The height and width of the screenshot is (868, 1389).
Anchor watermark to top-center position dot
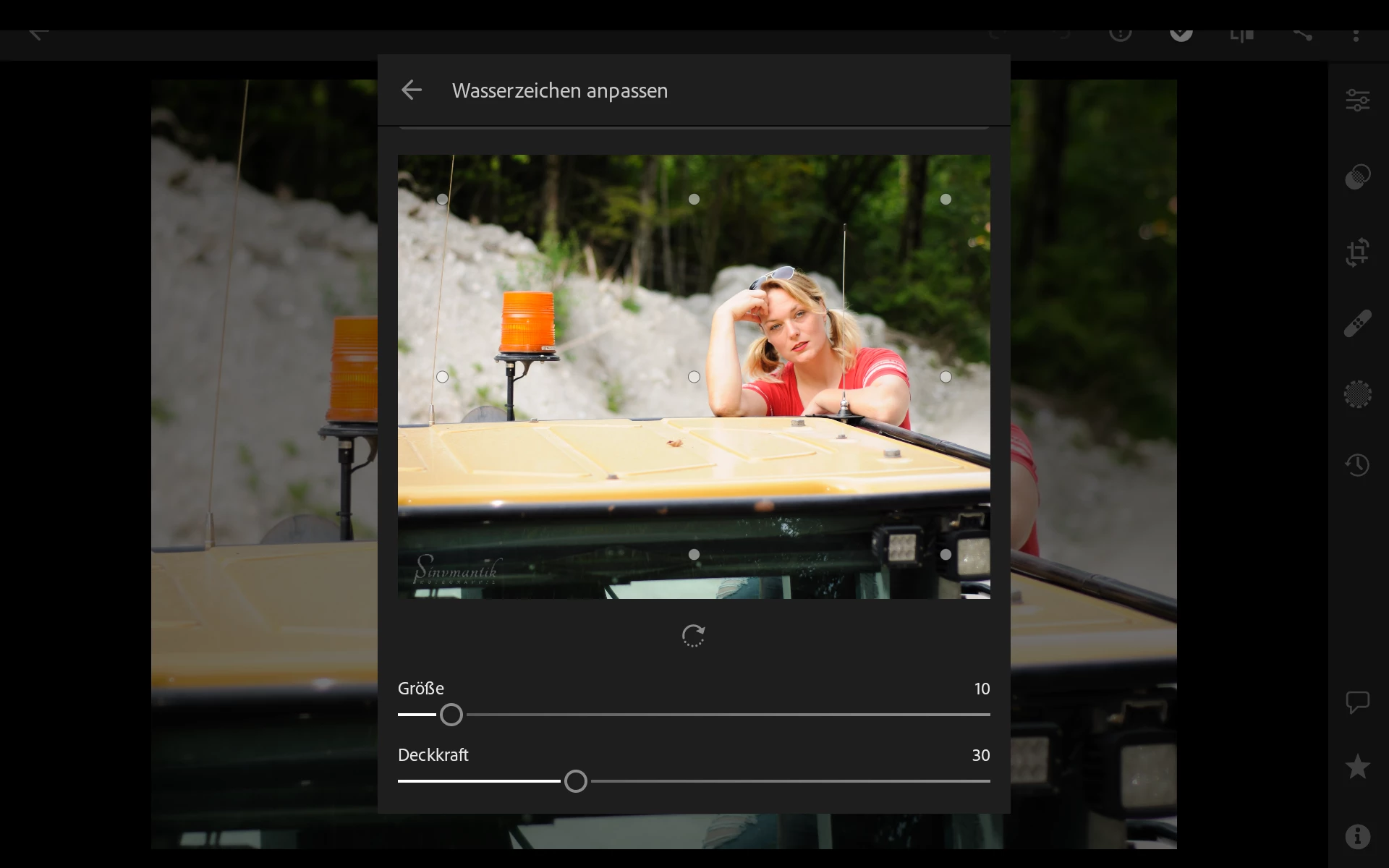pyautogui.click(x=694, y=199)
